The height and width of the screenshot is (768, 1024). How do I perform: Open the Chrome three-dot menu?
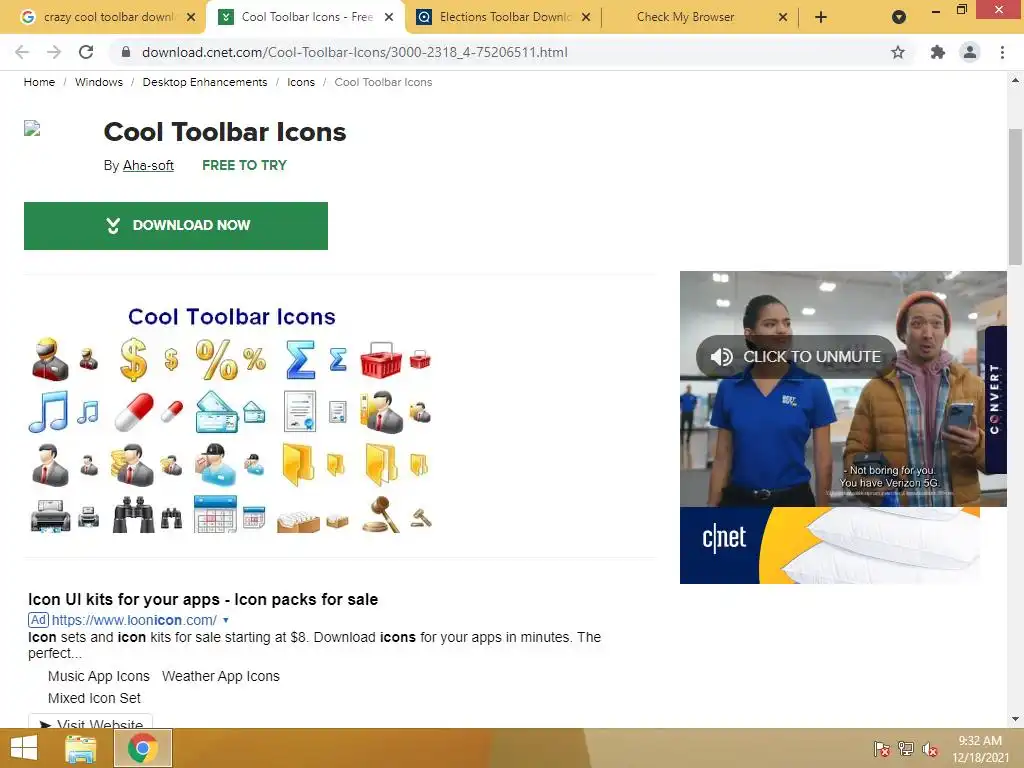click(x=1002, y=52)
